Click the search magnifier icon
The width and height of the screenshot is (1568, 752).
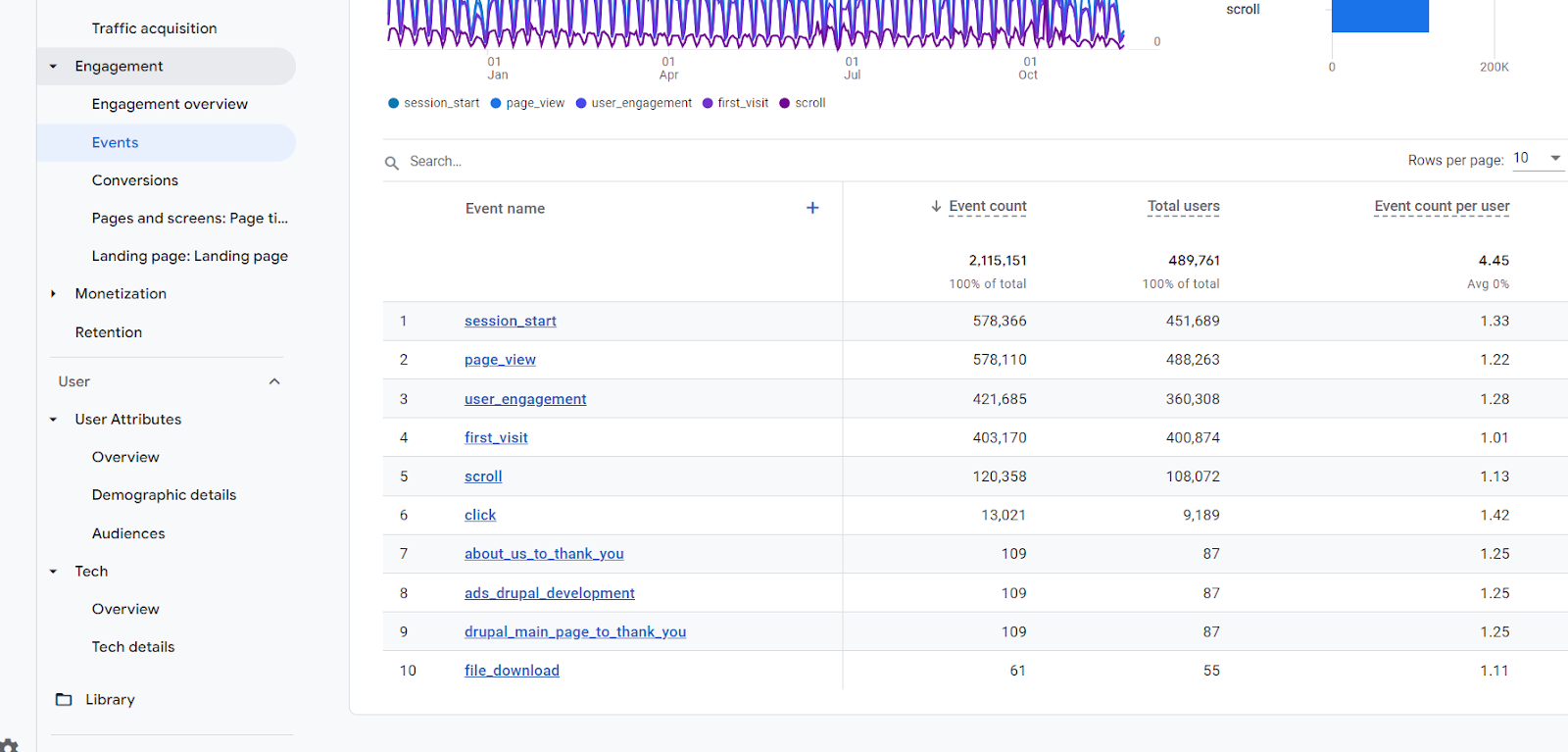coord(392,163)
